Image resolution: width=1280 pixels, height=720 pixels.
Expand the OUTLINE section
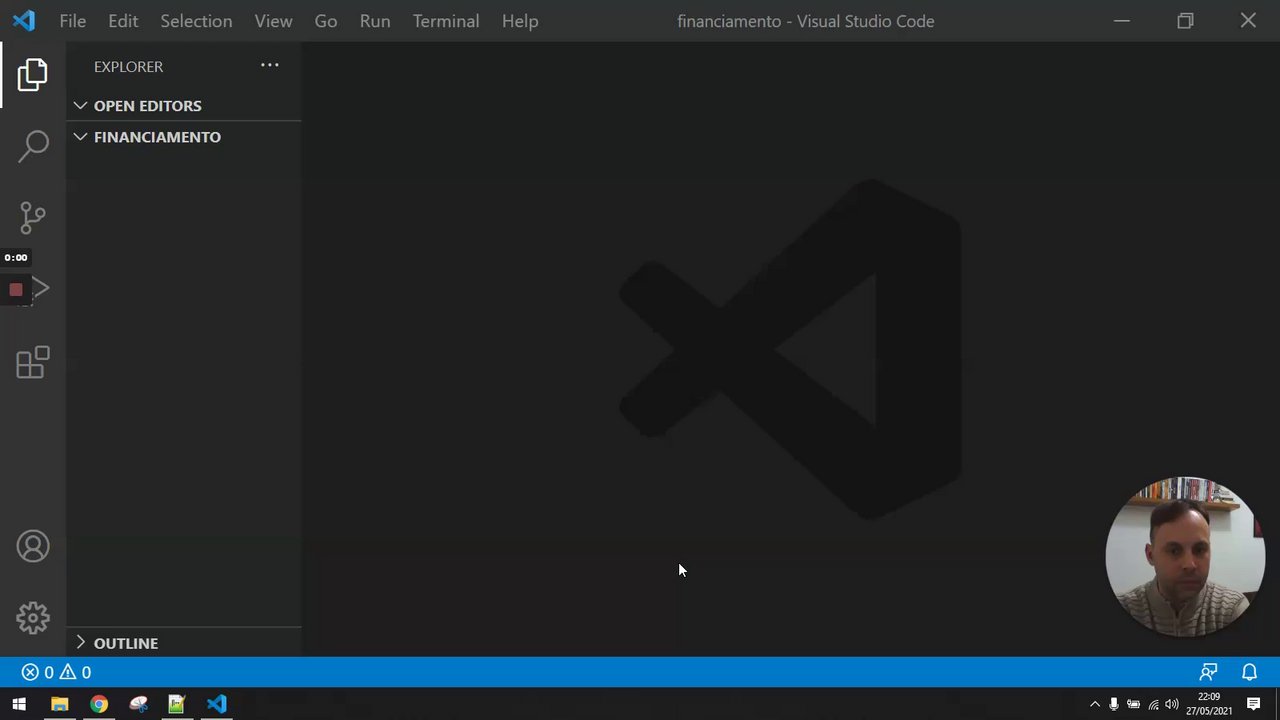(x=184, y=643)
